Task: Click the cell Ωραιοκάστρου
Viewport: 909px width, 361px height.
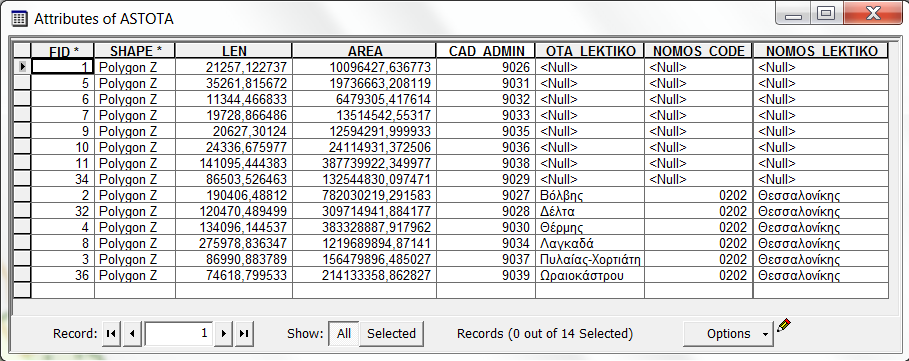Action: [x=590, y=275]
